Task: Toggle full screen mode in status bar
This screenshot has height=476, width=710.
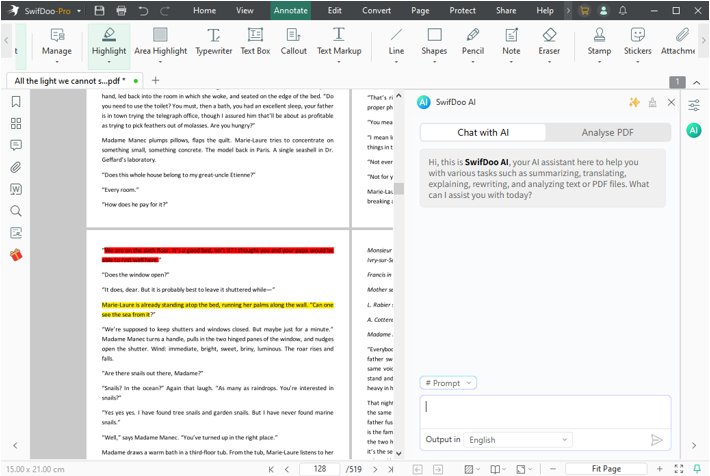Action: (678, 469)
